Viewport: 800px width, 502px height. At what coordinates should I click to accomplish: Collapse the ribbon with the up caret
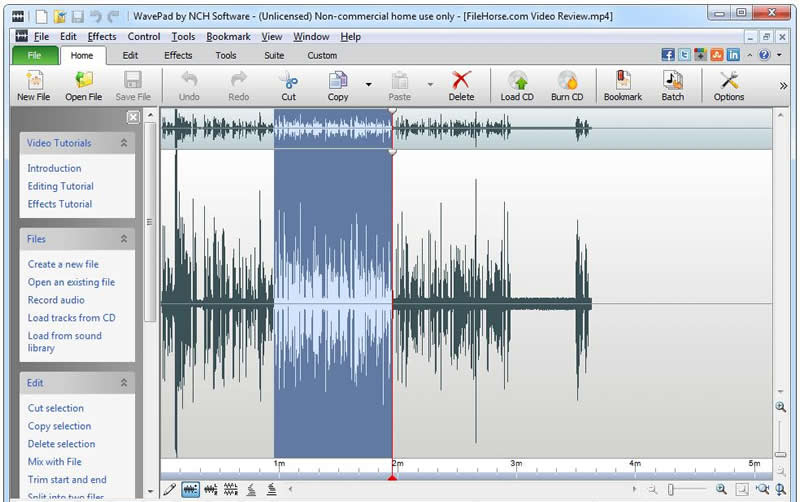[x=749, y=55]
